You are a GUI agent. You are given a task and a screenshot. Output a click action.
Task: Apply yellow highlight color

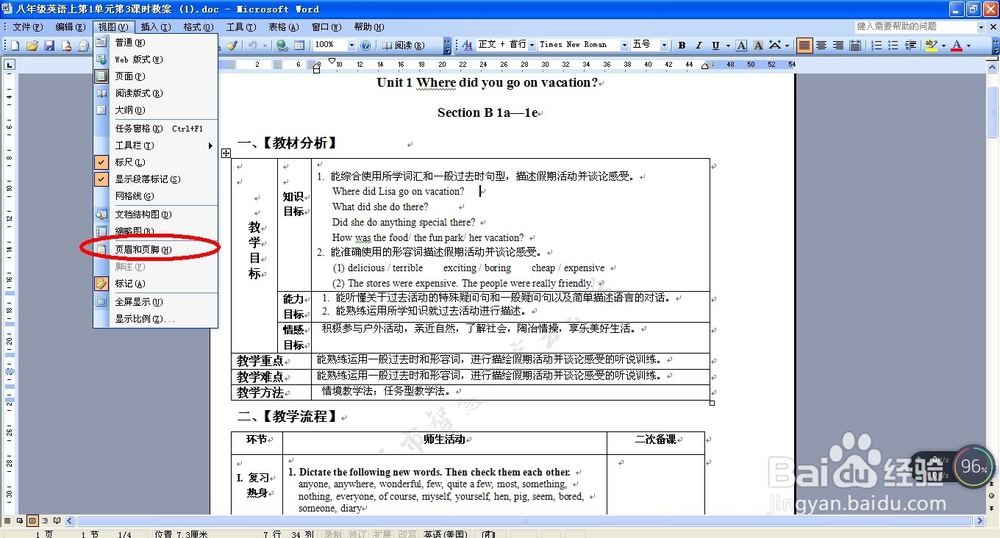(931, 45)
